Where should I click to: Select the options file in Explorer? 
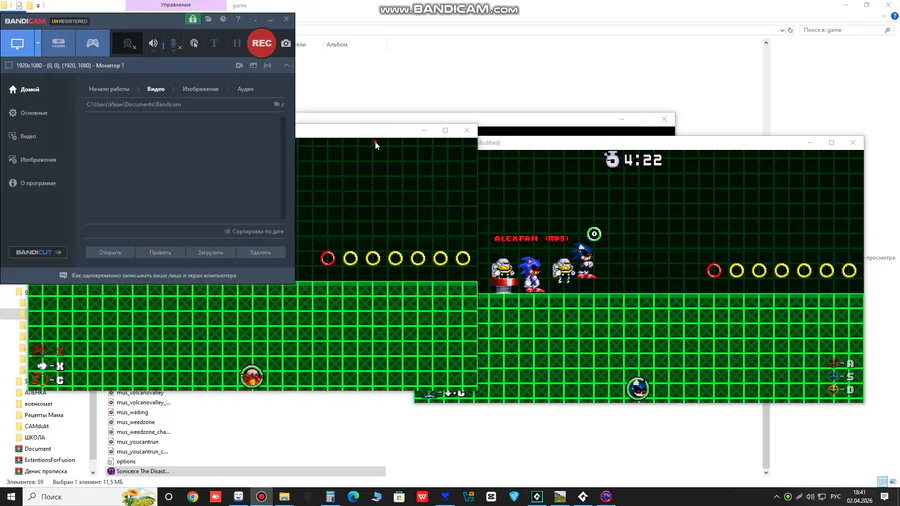126,461
